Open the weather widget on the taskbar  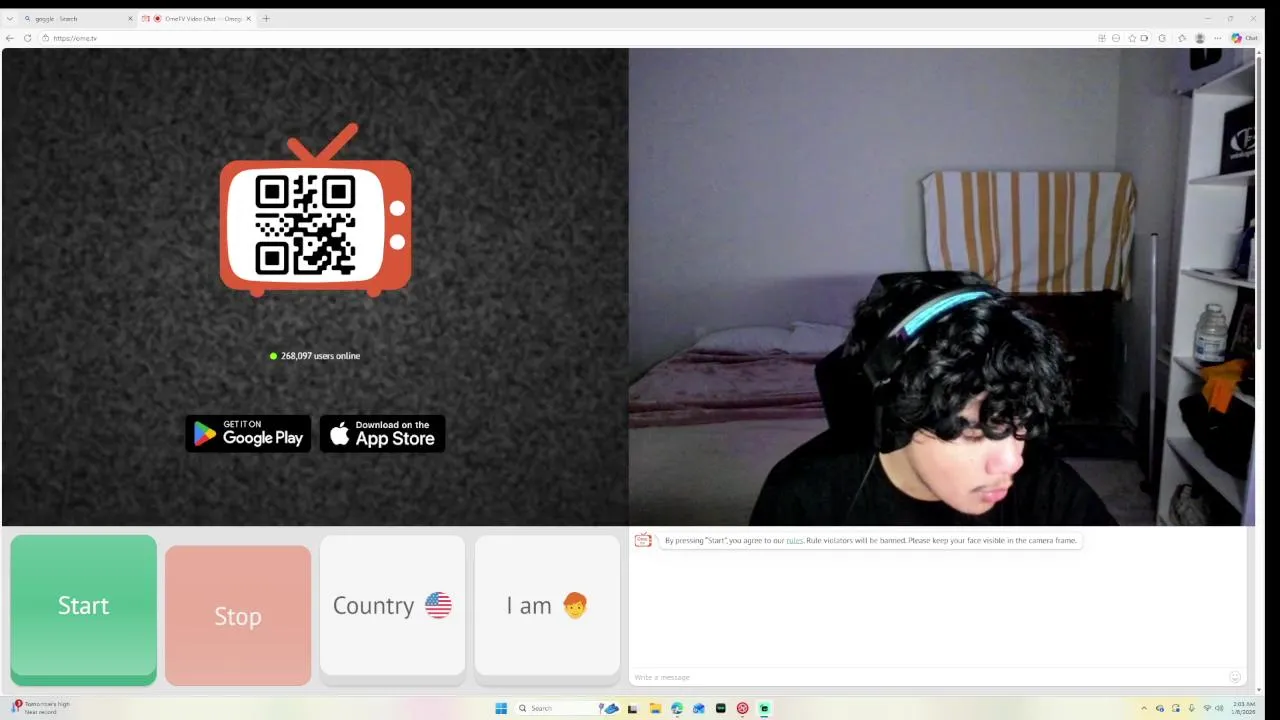[42, 707]
